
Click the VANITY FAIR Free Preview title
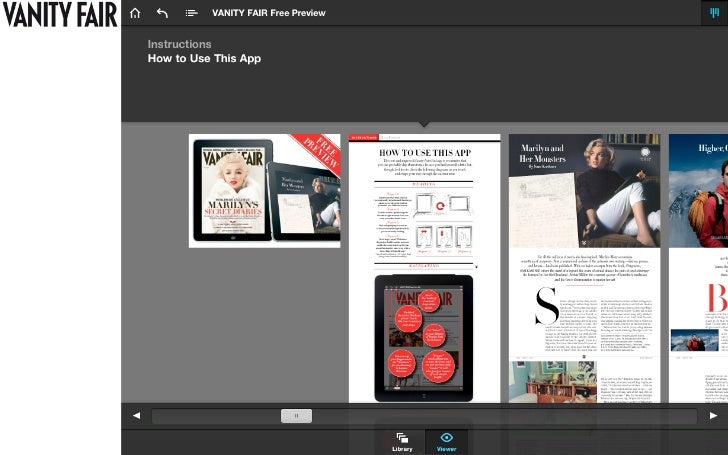click(x=269, y=13)
